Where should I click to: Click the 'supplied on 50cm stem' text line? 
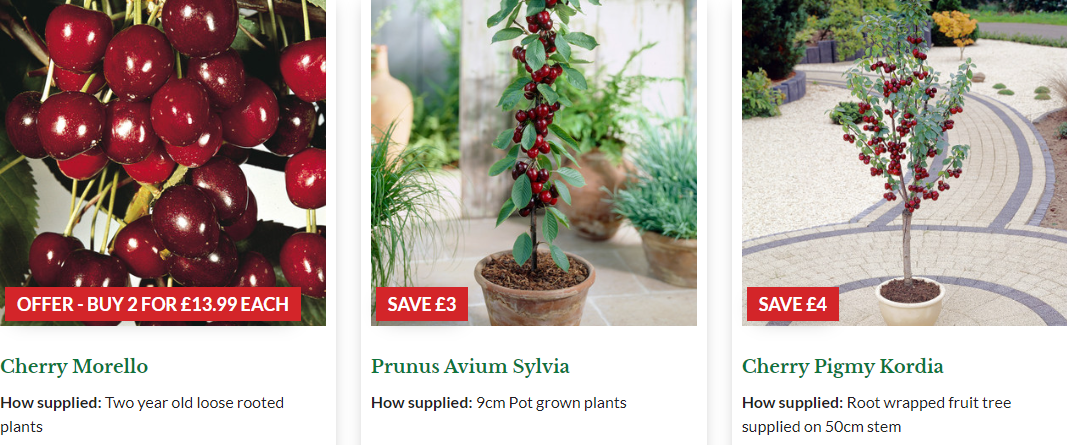click(821, 427)
